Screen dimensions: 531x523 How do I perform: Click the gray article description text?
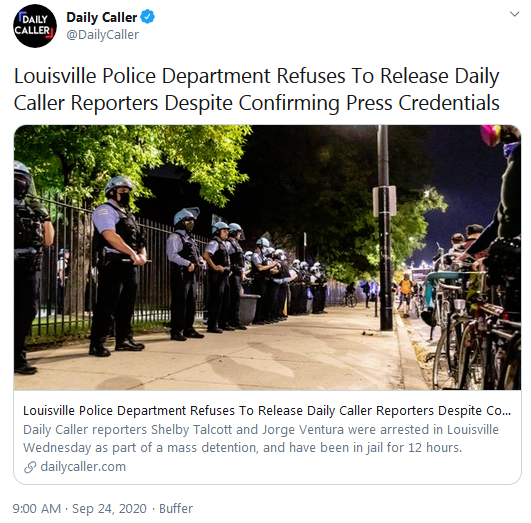pyautogui.click(x=261, y=438)
